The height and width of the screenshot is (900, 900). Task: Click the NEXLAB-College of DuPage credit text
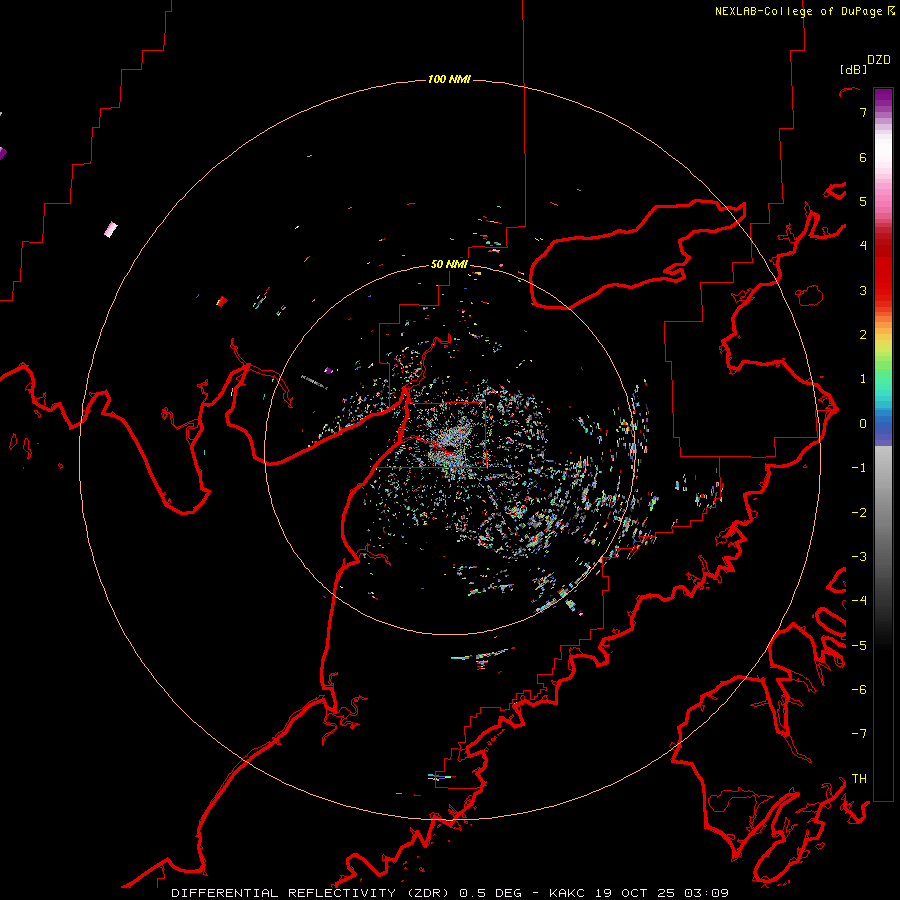[798, 11]
